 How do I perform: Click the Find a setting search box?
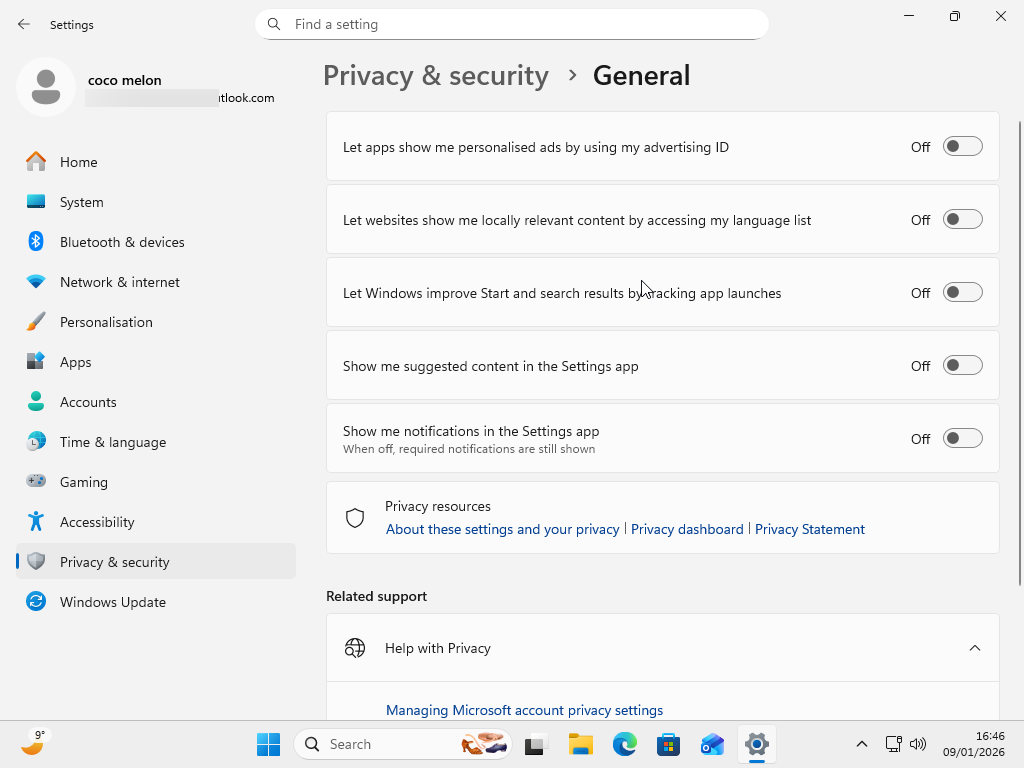[512, 24]
